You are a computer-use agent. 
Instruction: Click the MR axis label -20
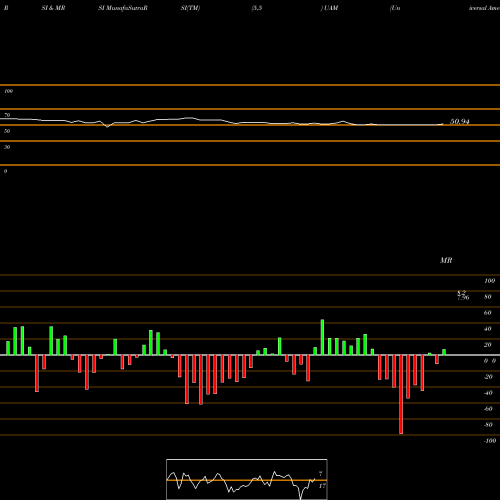pos(488,377)
